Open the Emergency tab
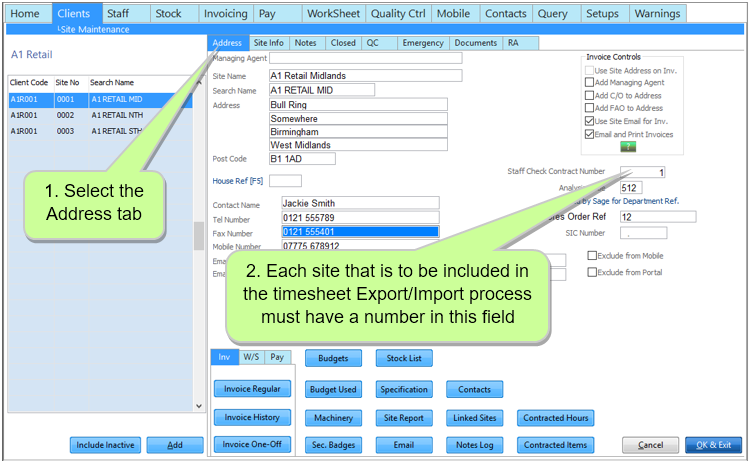 pyautogui.click(x=421, y=43)
